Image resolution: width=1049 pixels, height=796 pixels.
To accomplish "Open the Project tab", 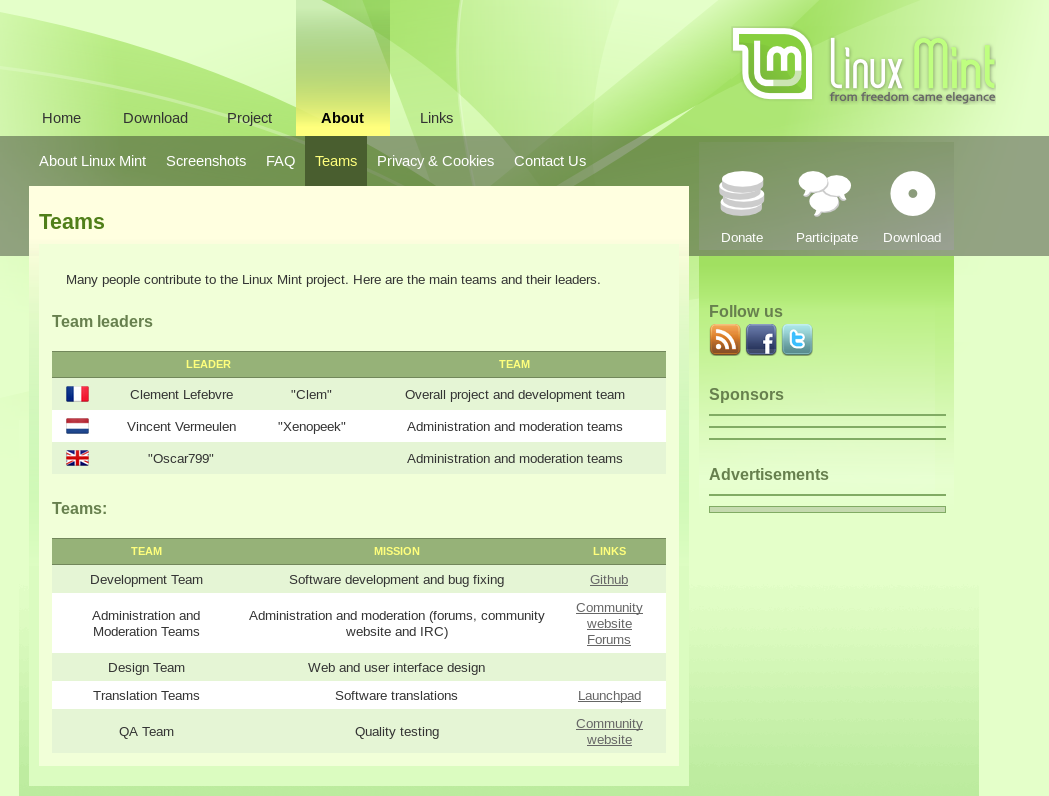I will 249,118.
